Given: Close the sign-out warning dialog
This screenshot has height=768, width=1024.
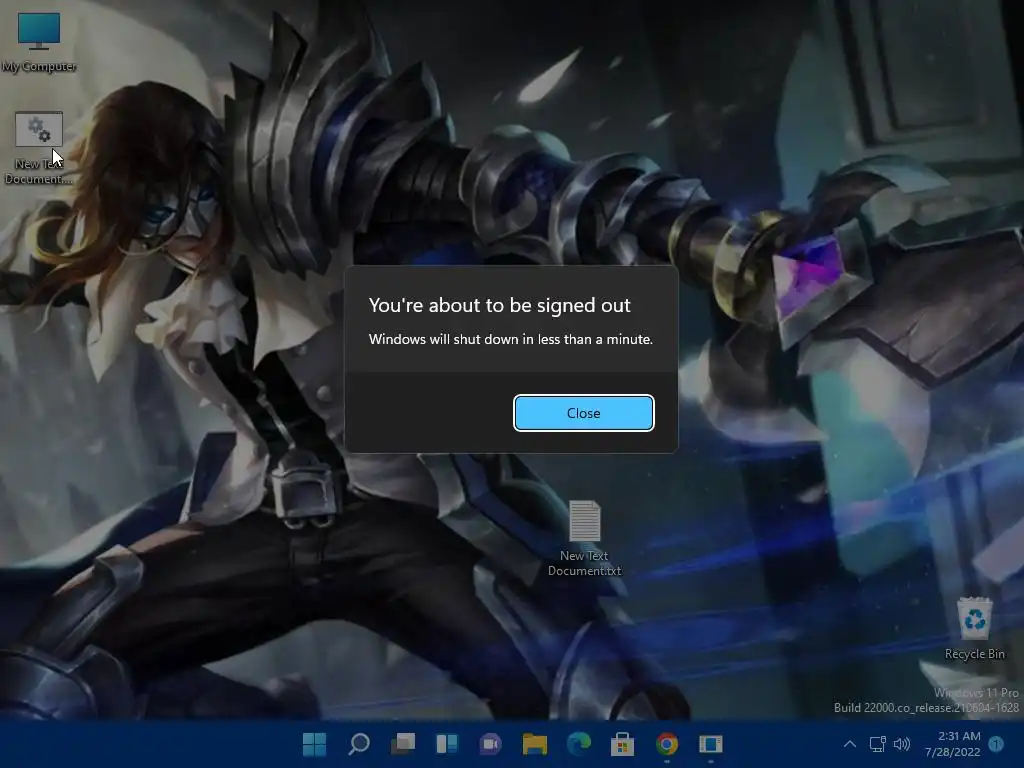Looking at the screenshot, I should pos(583,413).
